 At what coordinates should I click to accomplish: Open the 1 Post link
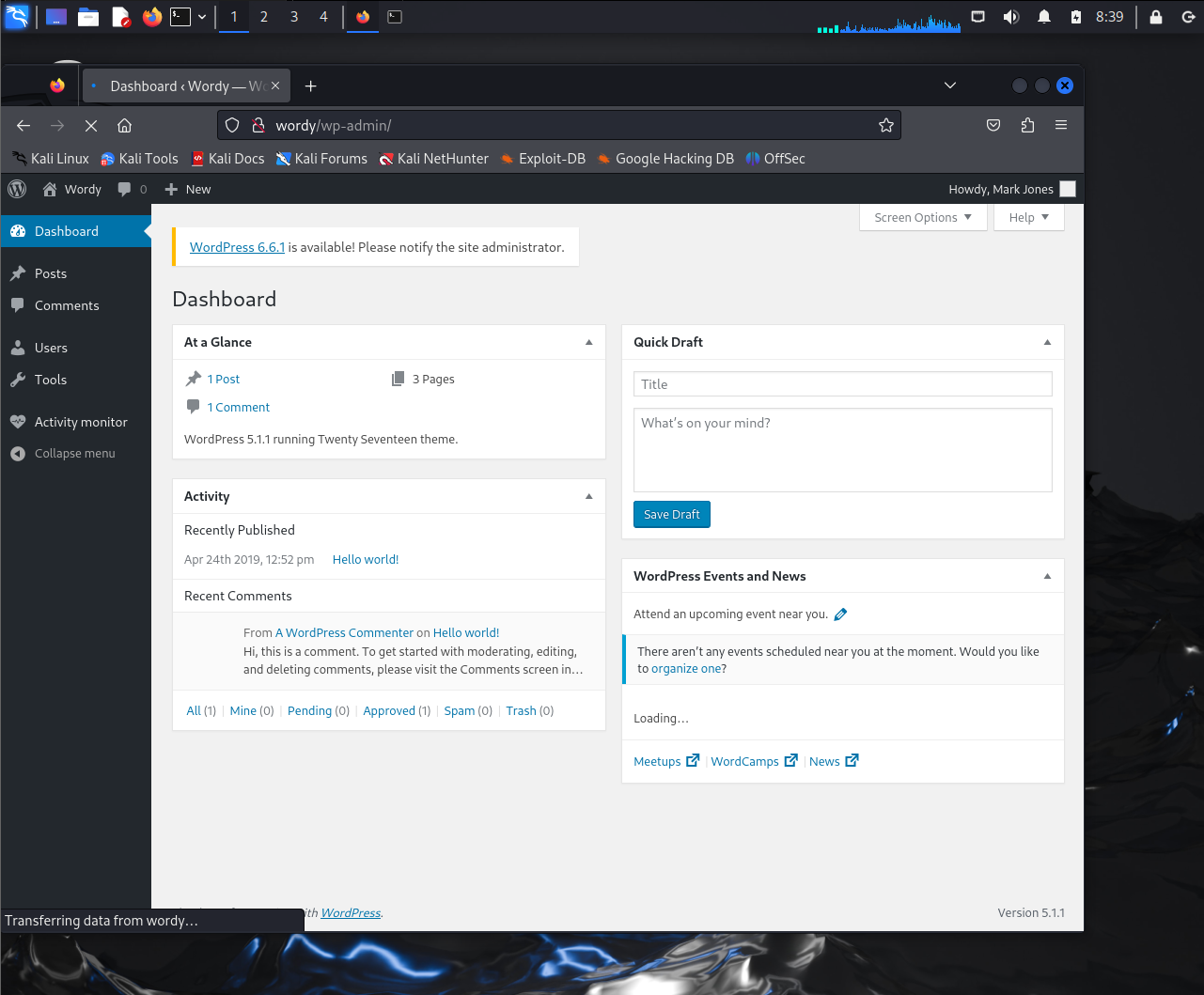[224, 379]
